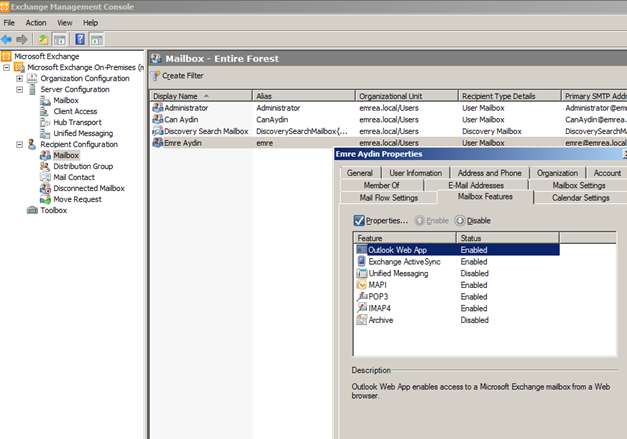627x439 pixels.
Task: Click the Back arrow toolbar icon
Action: tap(6, 39)
